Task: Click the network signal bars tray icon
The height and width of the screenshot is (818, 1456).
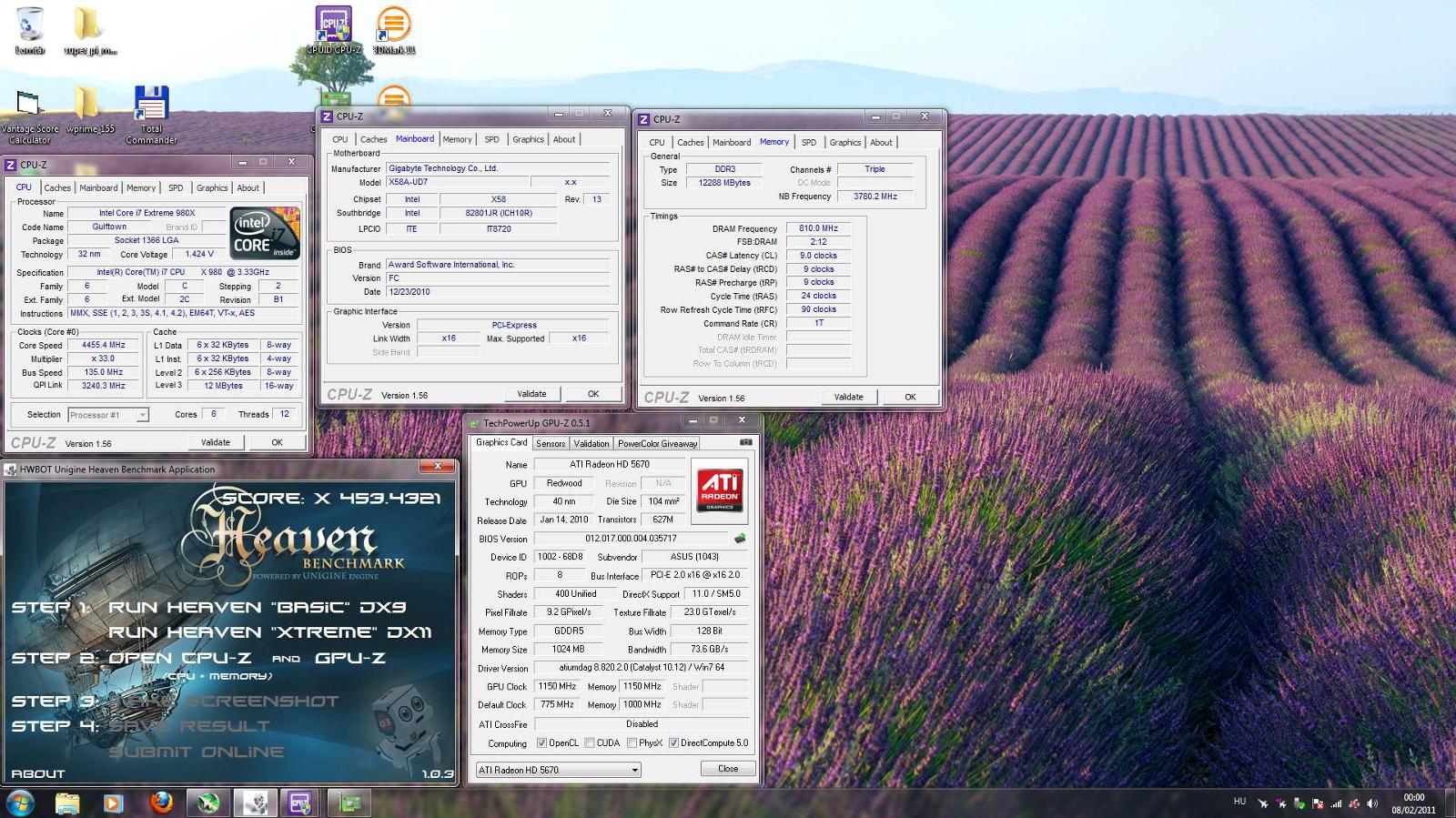Action: point(1336,803)
